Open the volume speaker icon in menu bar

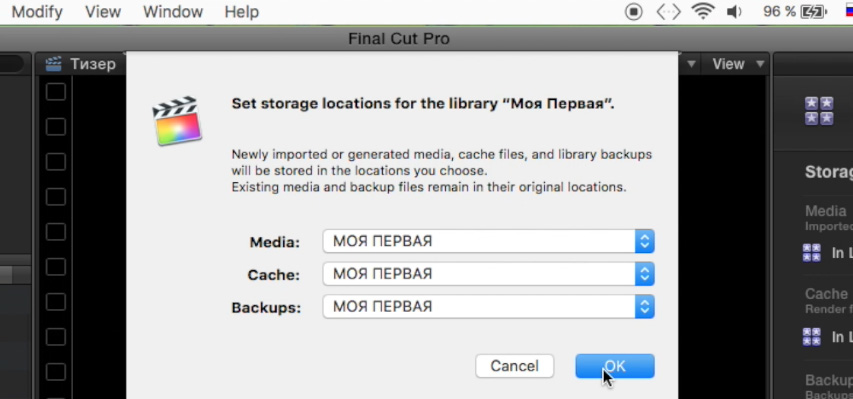(734, 11)
